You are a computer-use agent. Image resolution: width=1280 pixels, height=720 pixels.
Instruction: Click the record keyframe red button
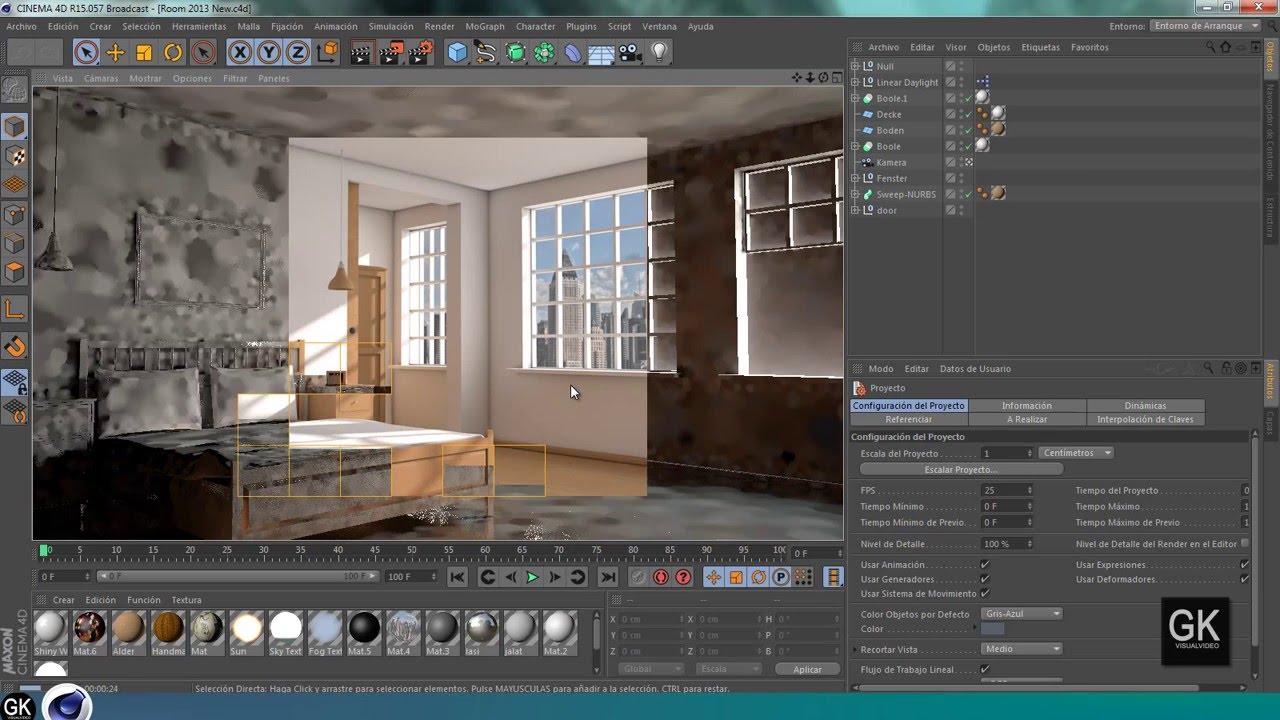[660, 577]
